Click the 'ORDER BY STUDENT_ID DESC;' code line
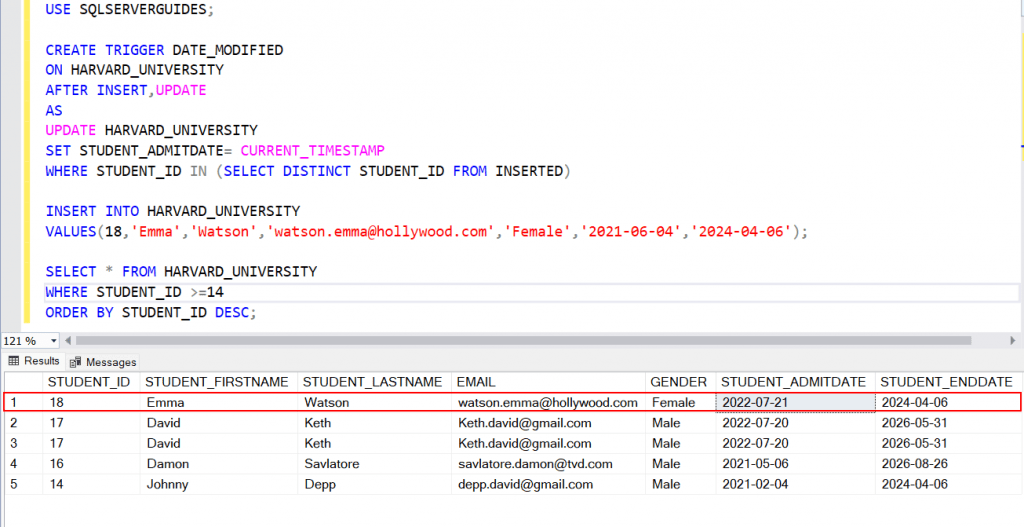Image resolution: width=1024 pixels, height=527 pixels. click(151, 313)
